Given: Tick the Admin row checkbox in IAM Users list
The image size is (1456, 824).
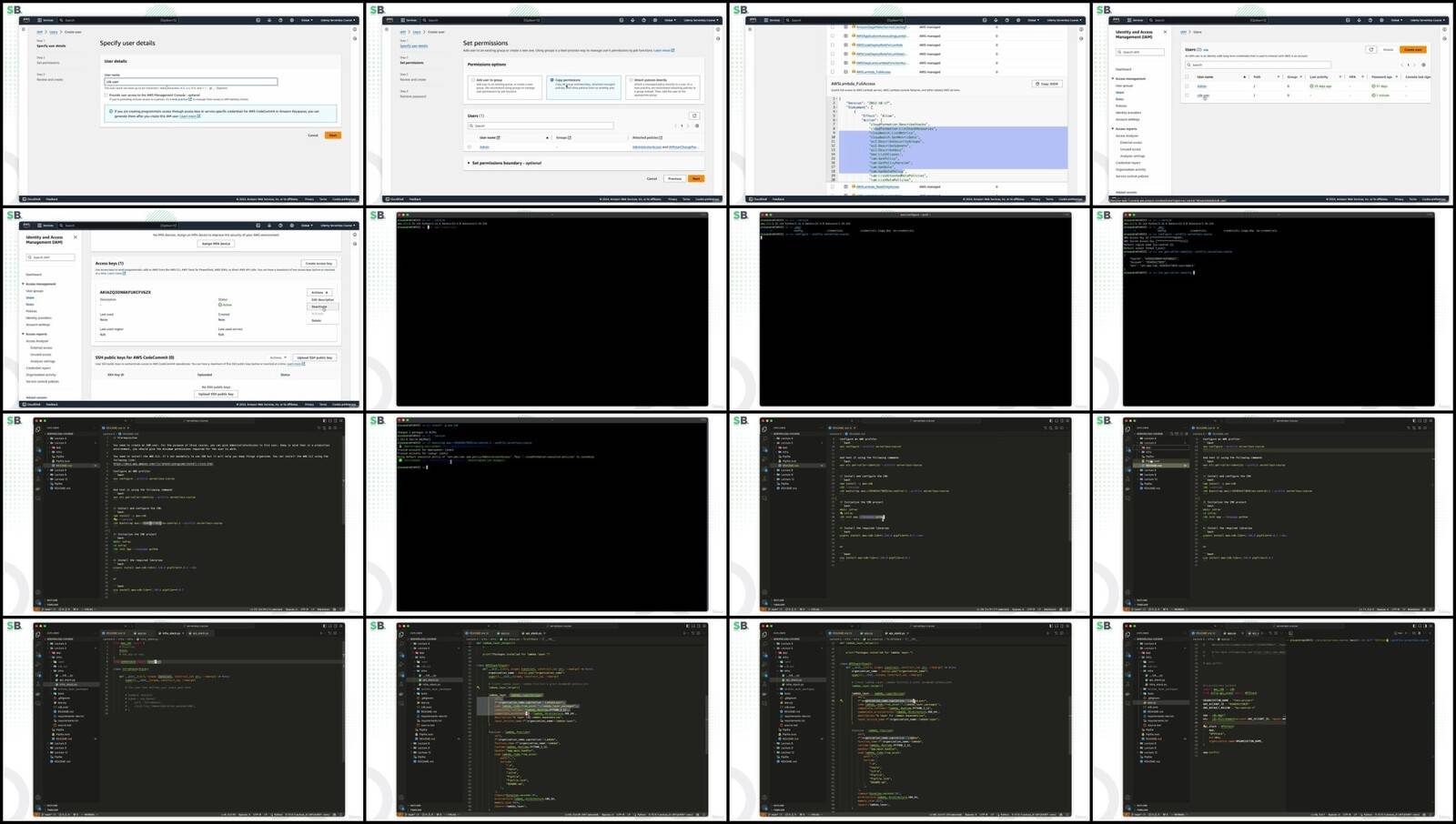Looking at the screenshot, I should pyautogui.click(x=1187, y=85).
